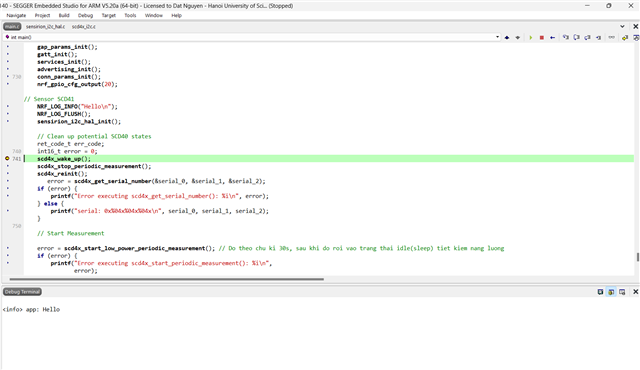Open the Window menu
Image resolution: width=640 pixels, height=370 pixels.
[153, 16]
